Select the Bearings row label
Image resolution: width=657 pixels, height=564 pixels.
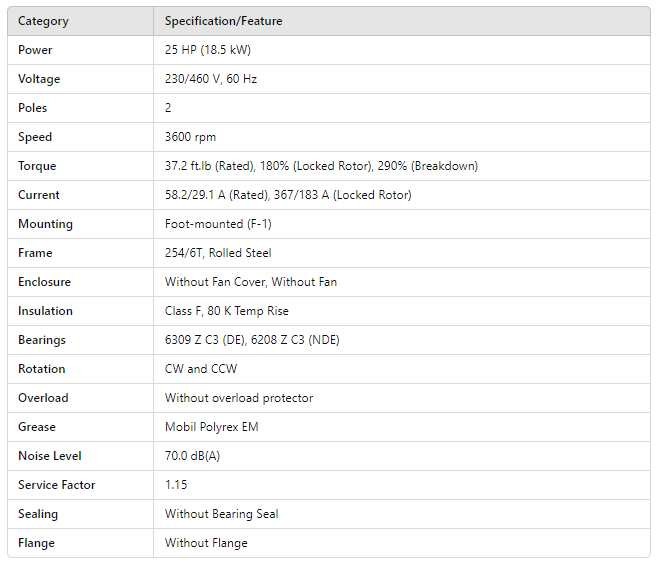(42, 340)
